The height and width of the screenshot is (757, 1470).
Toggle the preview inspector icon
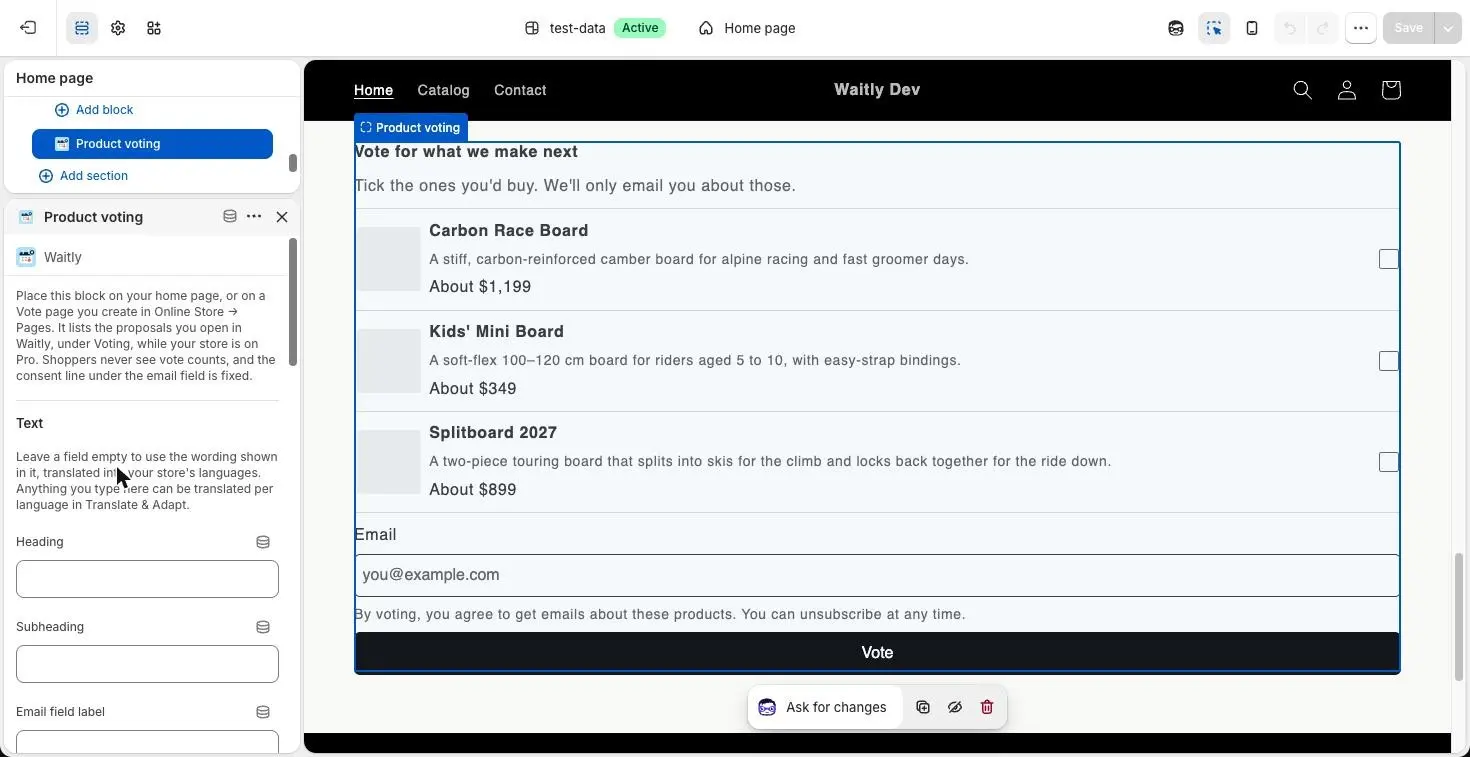click(1214, 28)
